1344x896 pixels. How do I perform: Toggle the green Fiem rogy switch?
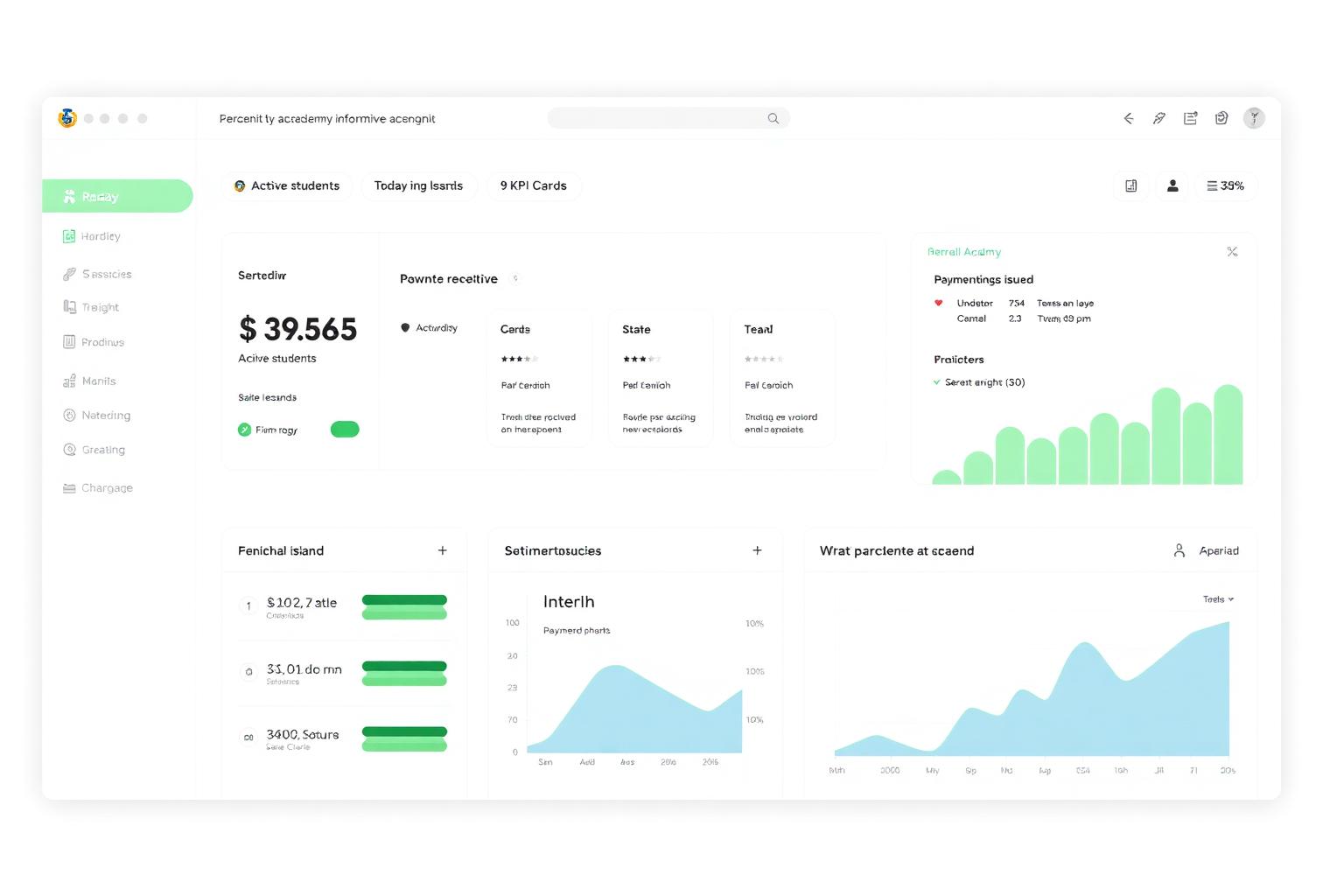coord(345,430)
